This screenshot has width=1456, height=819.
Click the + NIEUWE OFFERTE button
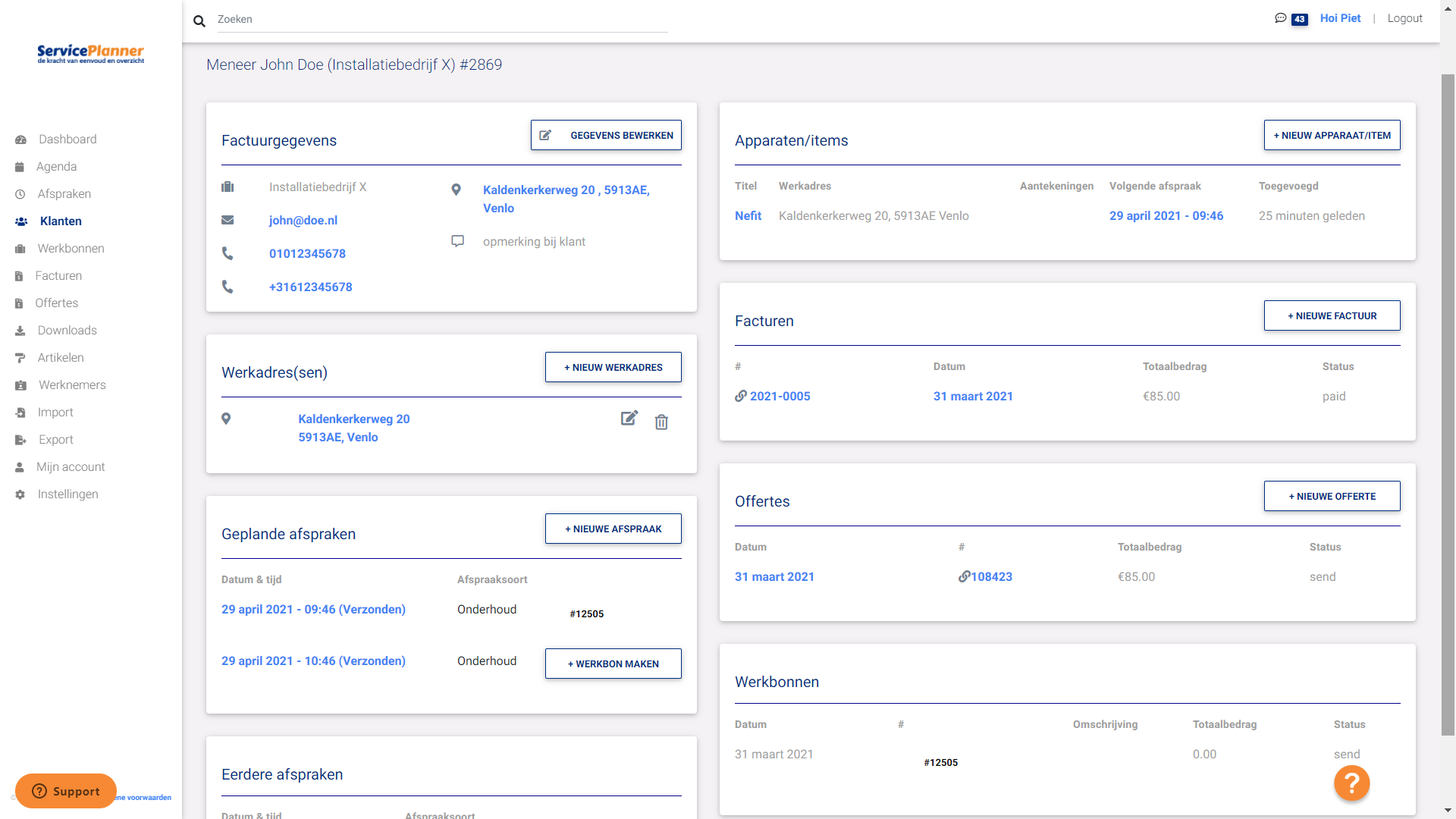tap(1332, 496)
